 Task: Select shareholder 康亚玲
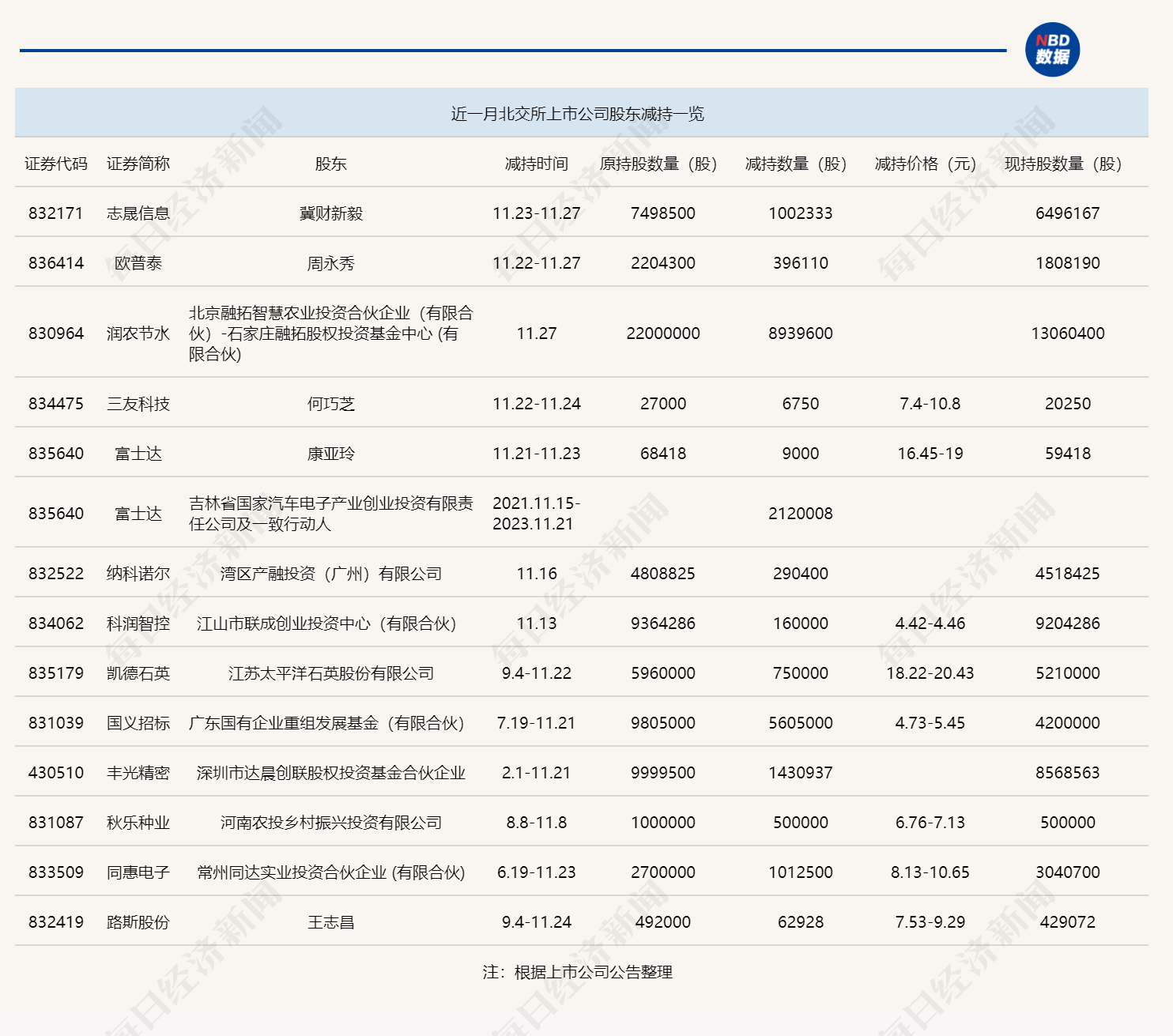click(x=330, y=454)
